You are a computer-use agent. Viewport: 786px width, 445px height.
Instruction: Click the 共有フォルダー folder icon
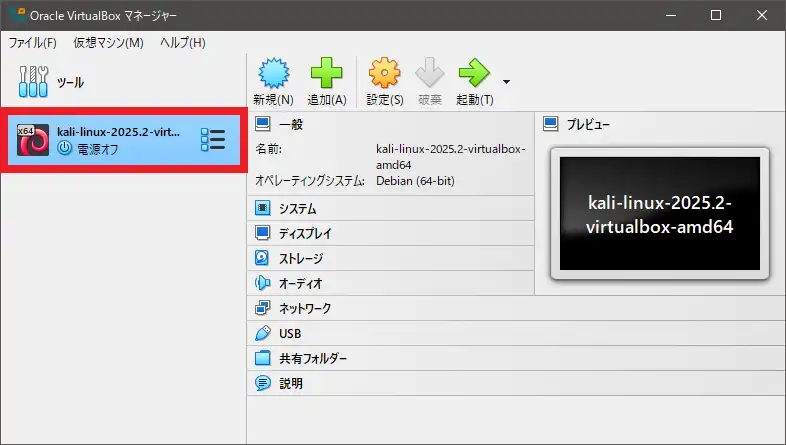[263, 358]
